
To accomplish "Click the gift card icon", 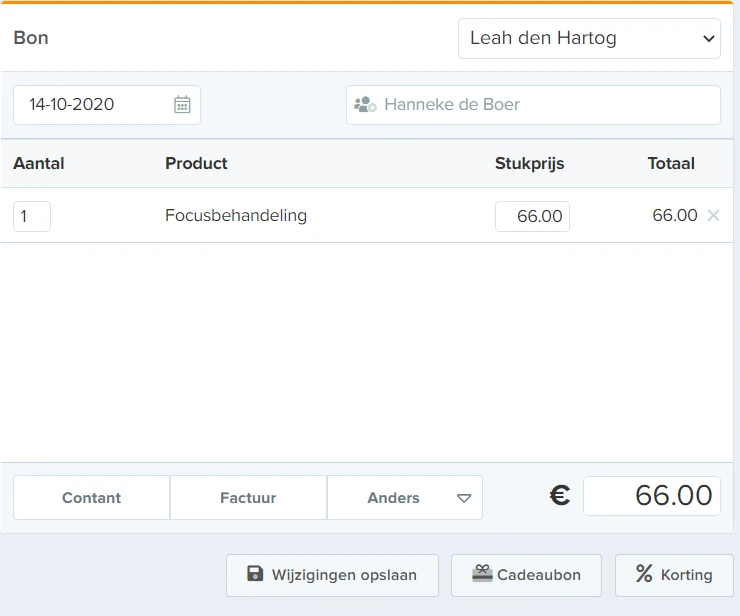I will [482, 574].
